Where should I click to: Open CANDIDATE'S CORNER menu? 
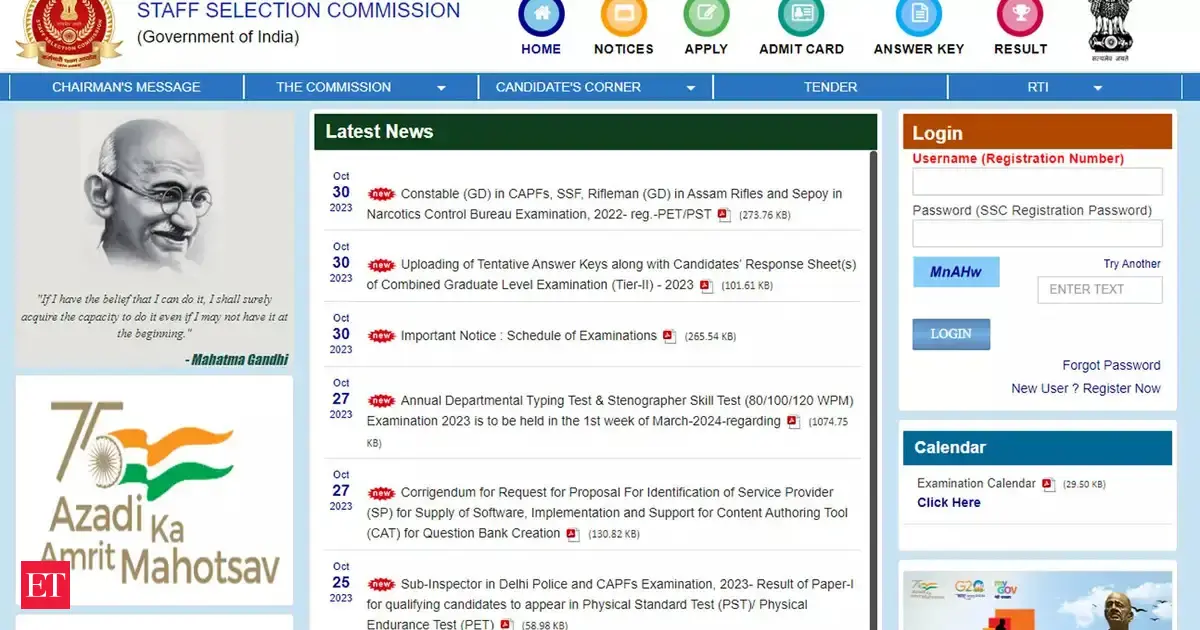pyautogui.click(x=568, y=87)
